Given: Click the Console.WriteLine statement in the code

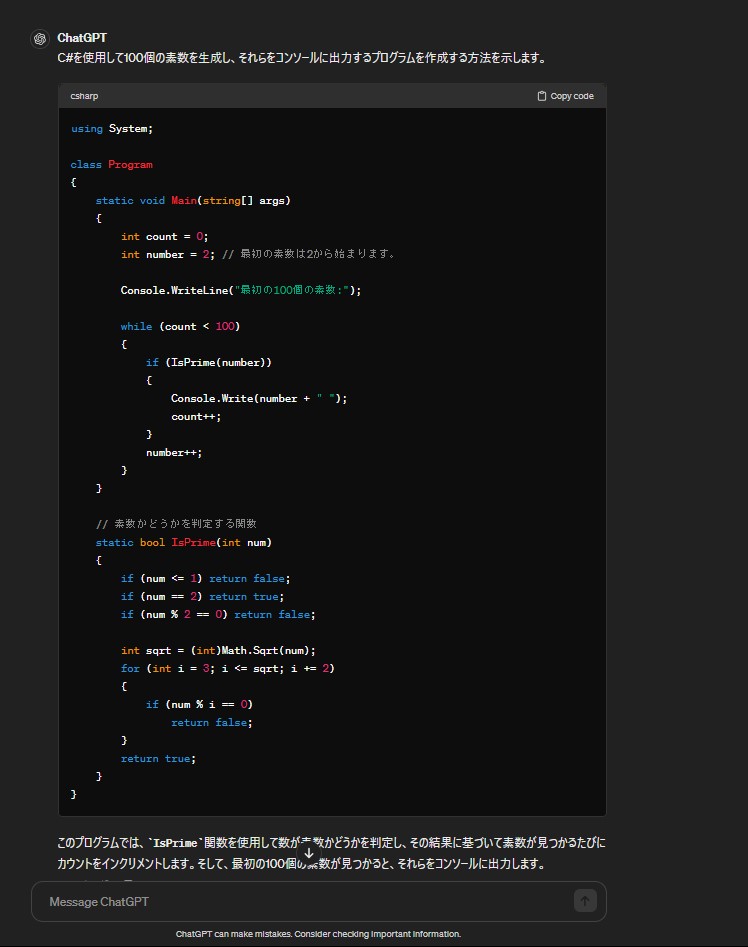Looking at the screenshot, I should coord(240,290).
